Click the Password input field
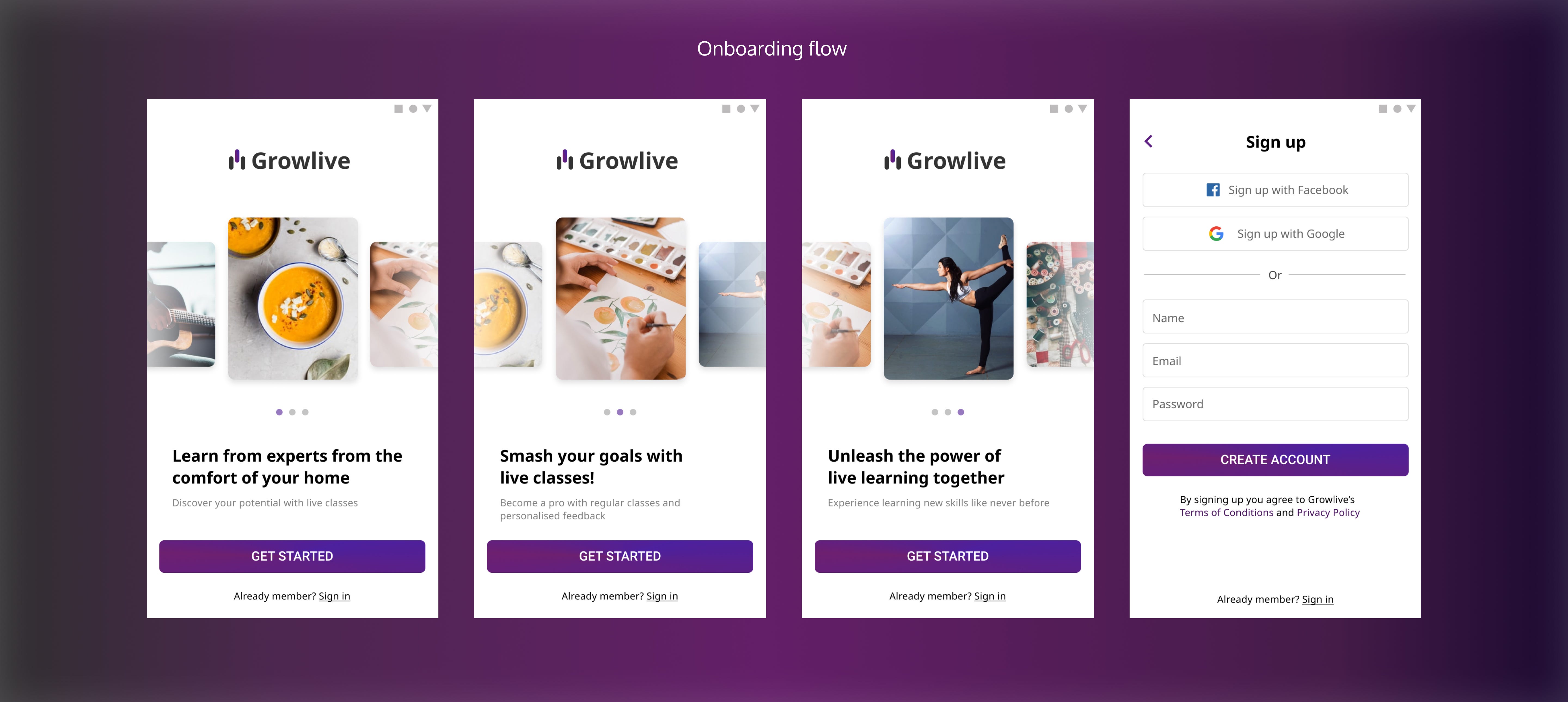This screenshot has height=702, width=1568. 1275,404
